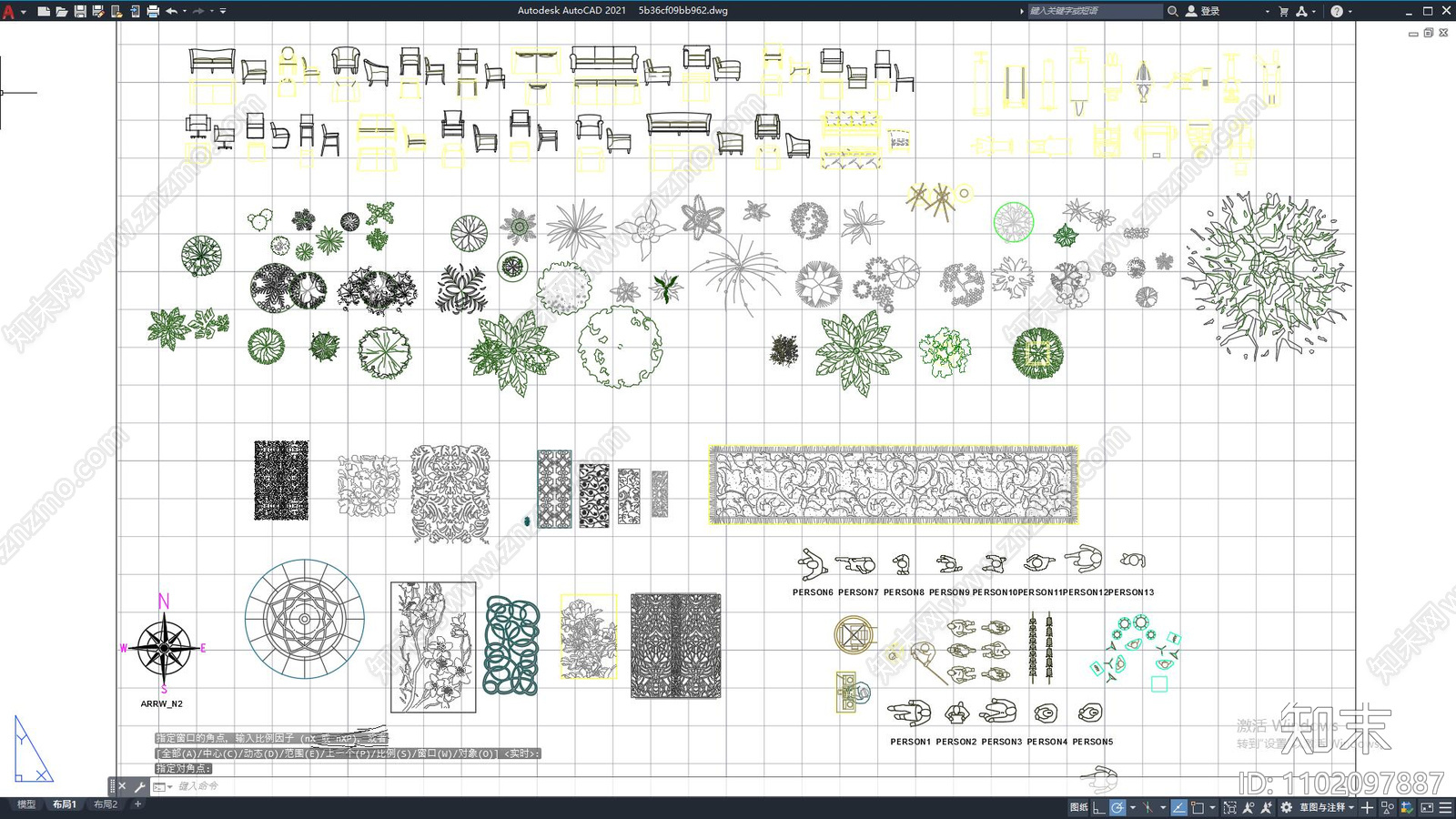Open the 草图与注释 workspace dropdown
The width and height of the screenshot is (1456, 819).
click(x=1327, y=807)
